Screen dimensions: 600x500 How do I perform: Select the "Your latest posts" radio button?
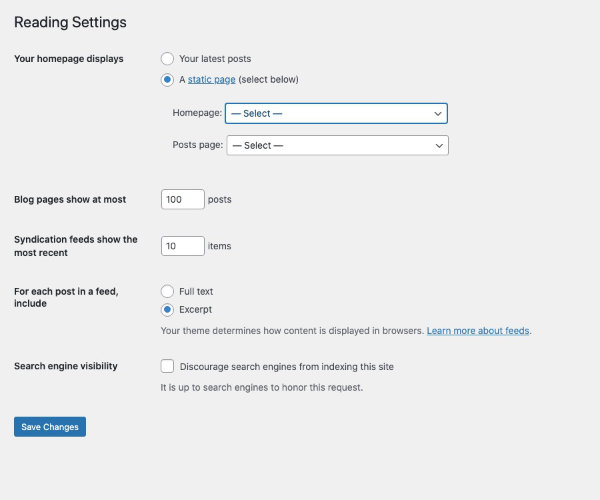click(167, 59)
